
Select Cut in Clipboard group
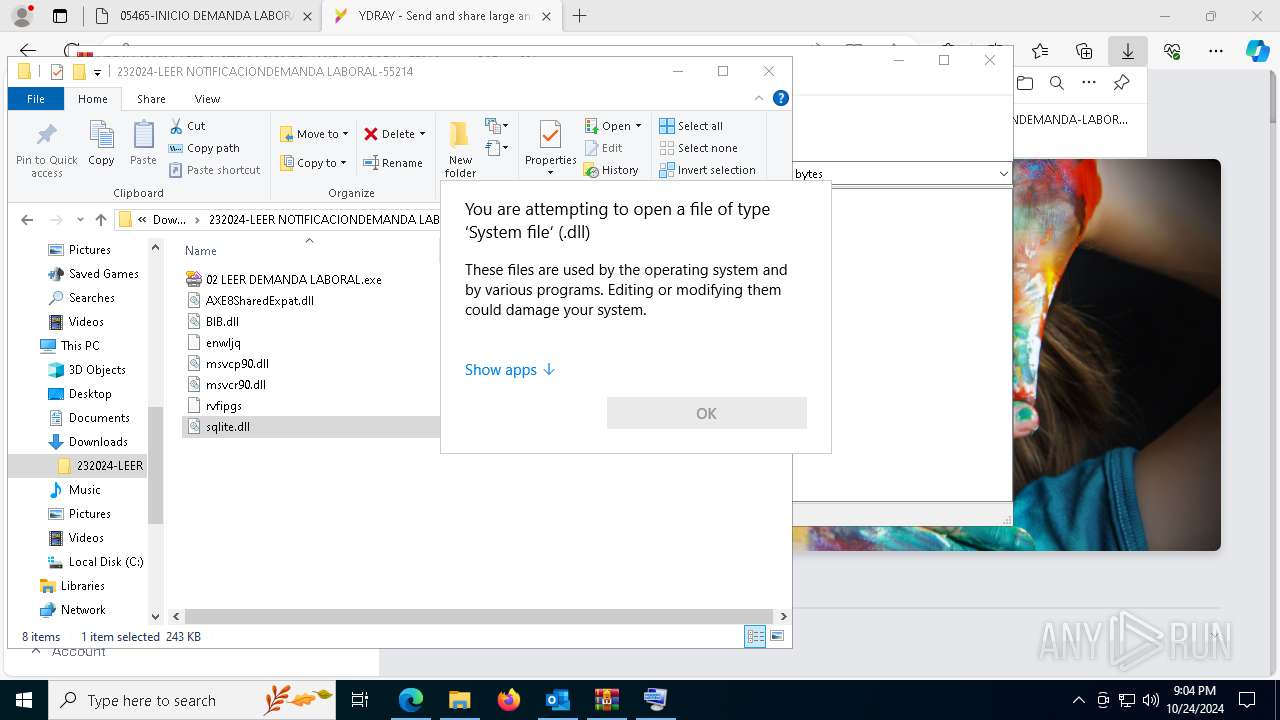[x=187, y=126]
